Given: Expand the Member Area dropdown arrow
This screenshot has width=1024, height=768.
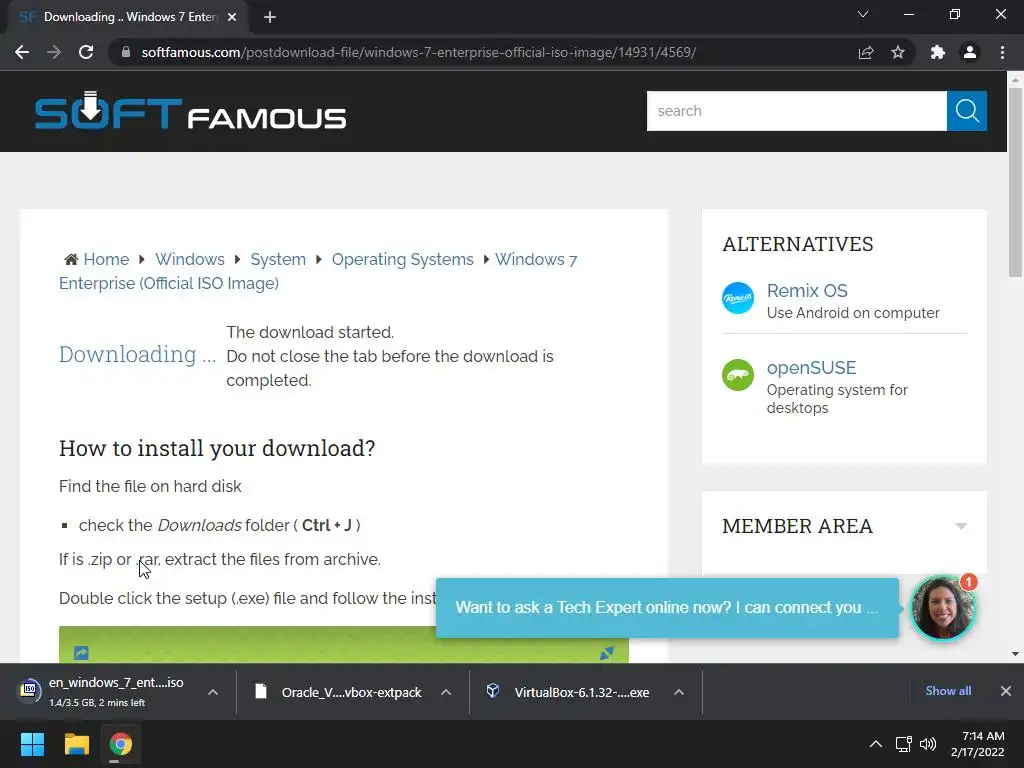Looking at the screenshot, I should coord(961,526).
